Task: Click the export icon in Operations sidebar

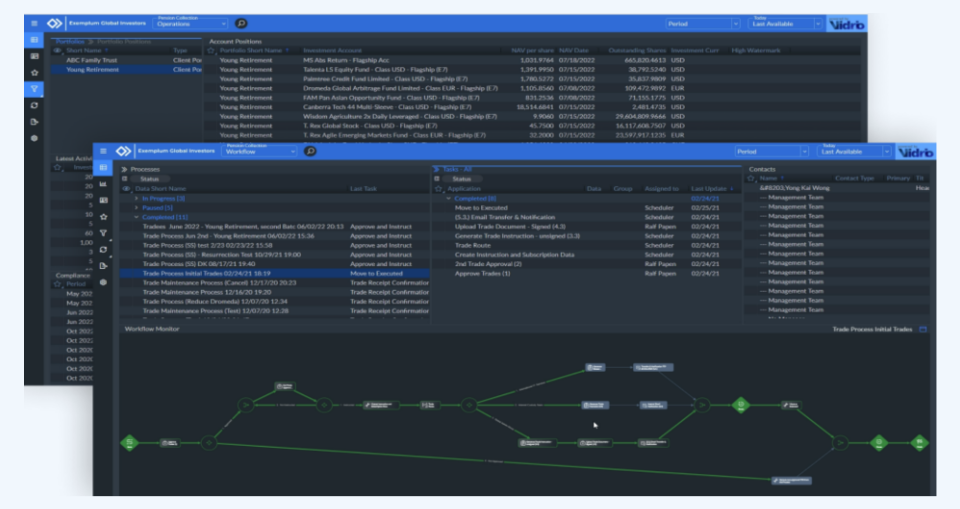Action: [x=34, y=122]
